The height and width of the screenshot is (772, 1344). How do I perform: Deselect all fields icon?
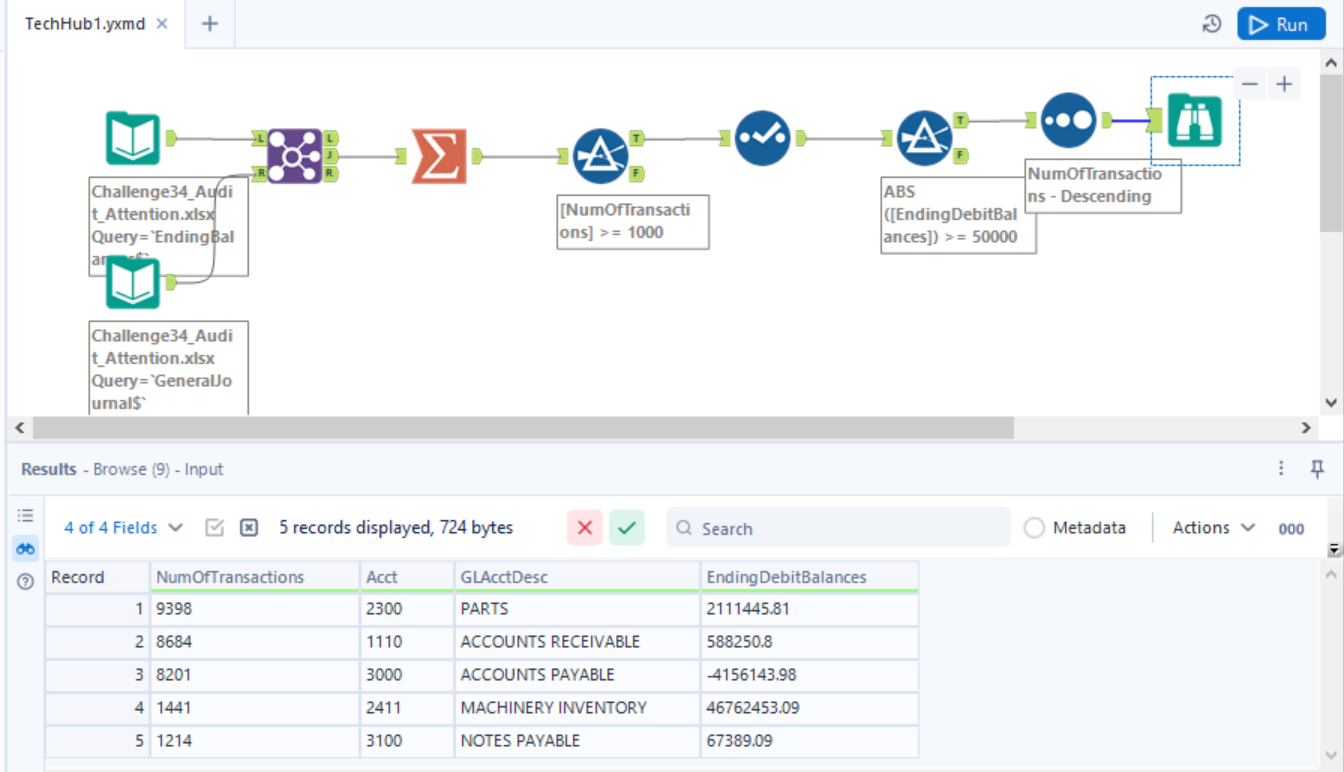coord(249,528)
